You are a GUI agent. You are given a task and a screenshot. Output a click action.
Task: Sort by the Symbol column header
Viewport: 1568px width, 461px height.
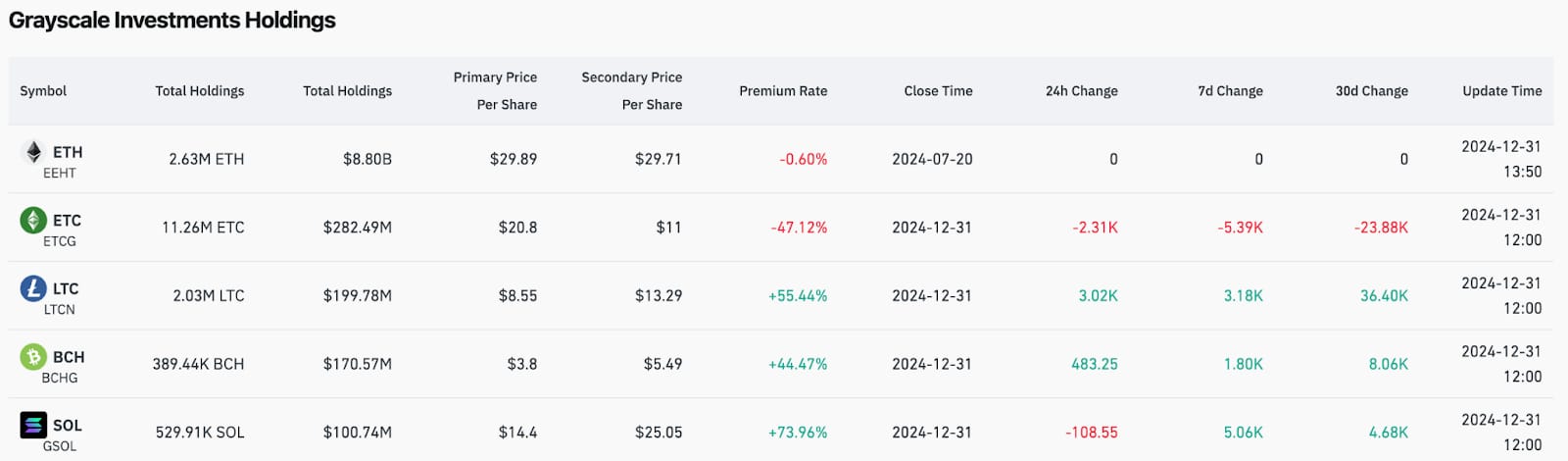pos(43,90)
